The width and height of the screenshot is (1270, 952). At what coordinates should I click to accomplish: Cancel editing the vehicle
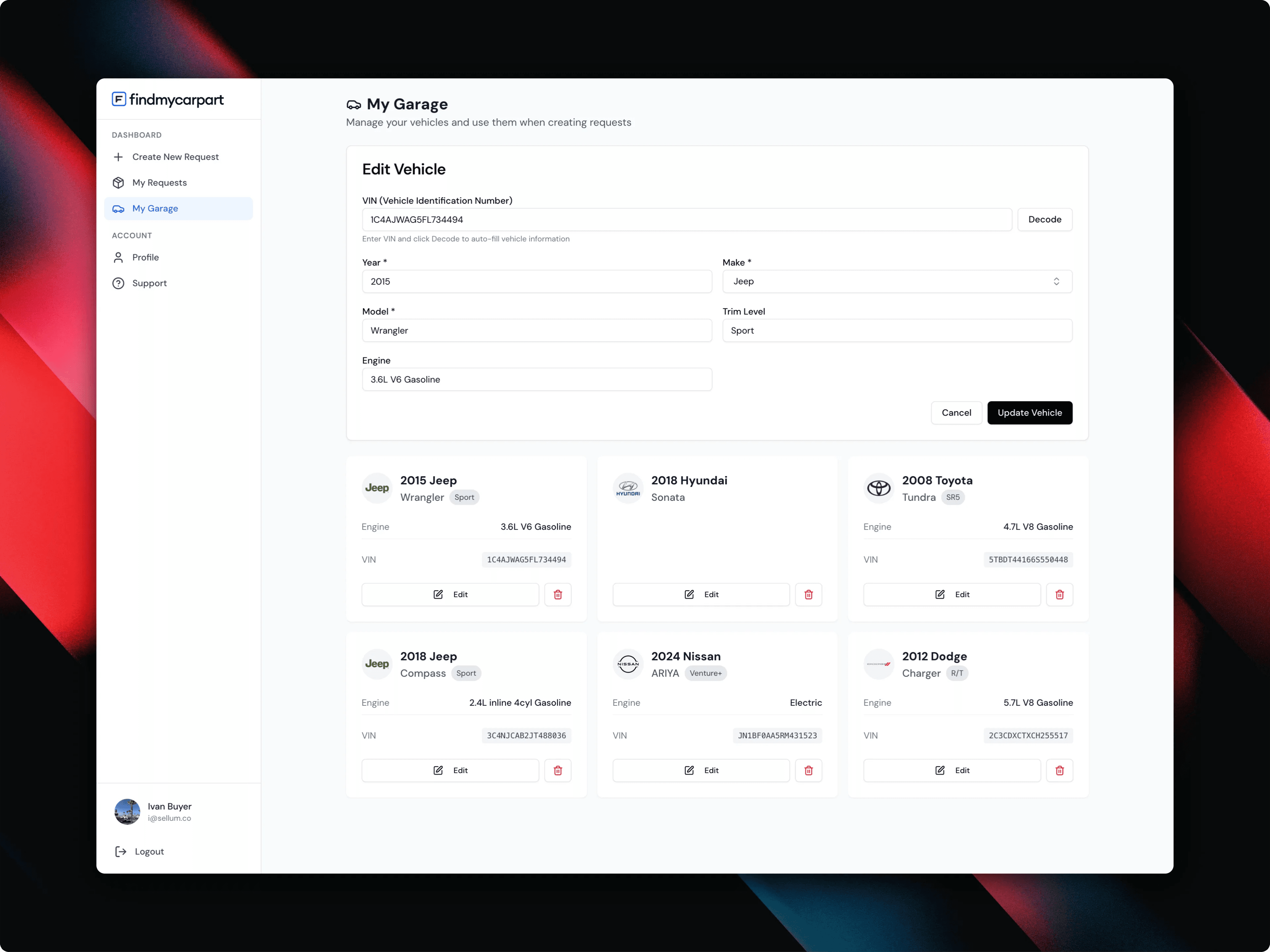(x=956, y=413)
